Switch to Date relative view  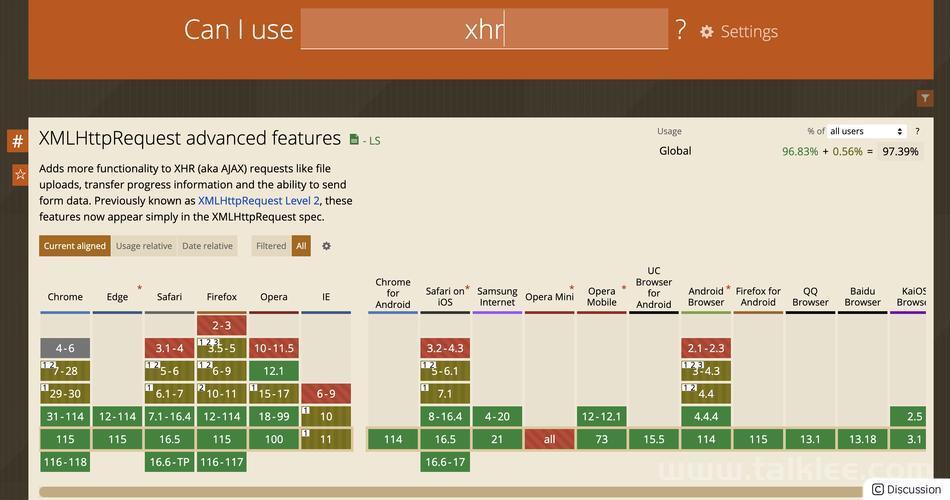coord(207,246)
